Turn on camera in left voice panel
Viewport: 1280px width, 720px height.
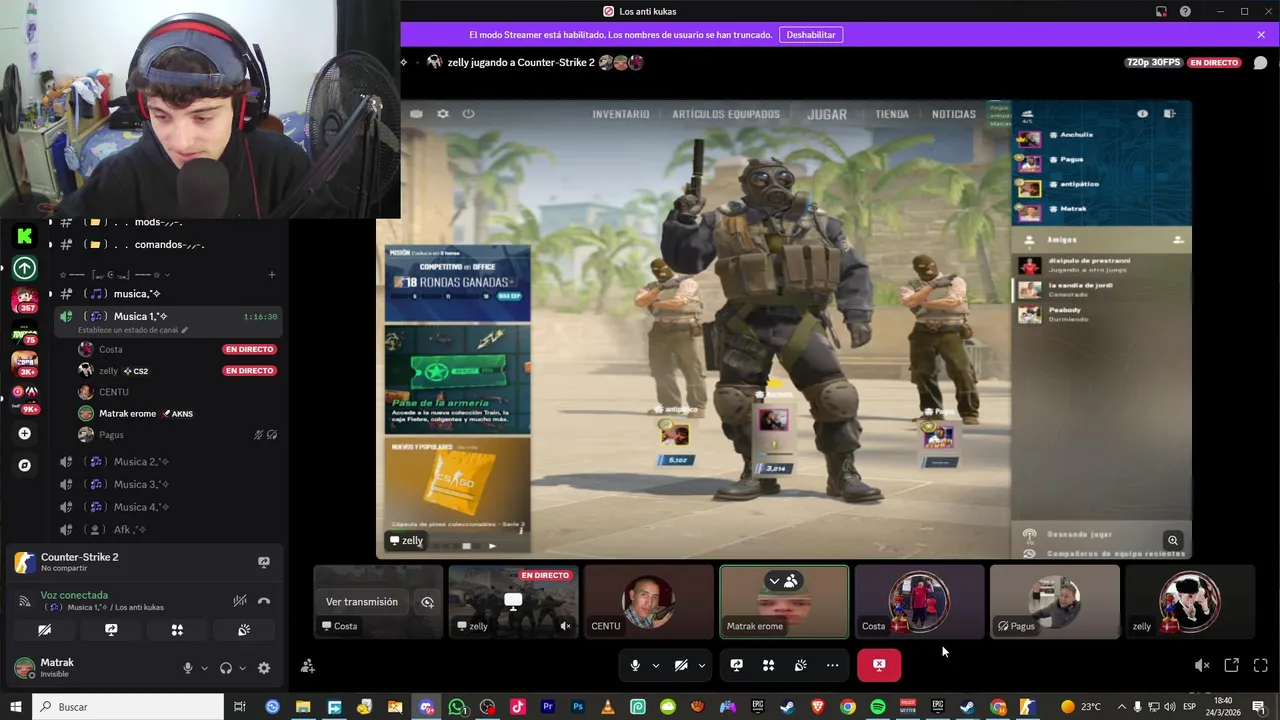(45, 630)
